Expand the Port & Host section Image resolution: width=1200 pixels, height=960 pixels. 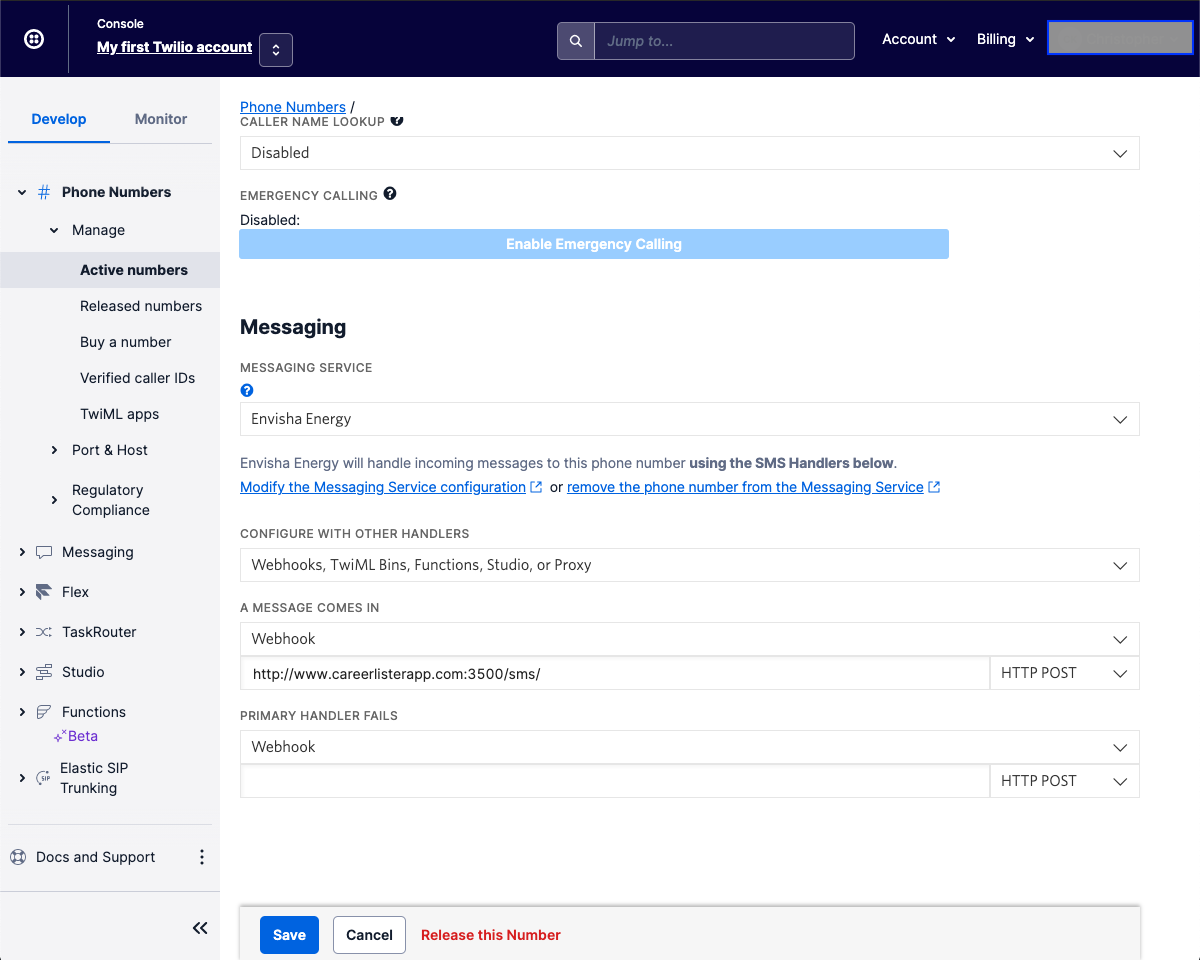point(54,450)
